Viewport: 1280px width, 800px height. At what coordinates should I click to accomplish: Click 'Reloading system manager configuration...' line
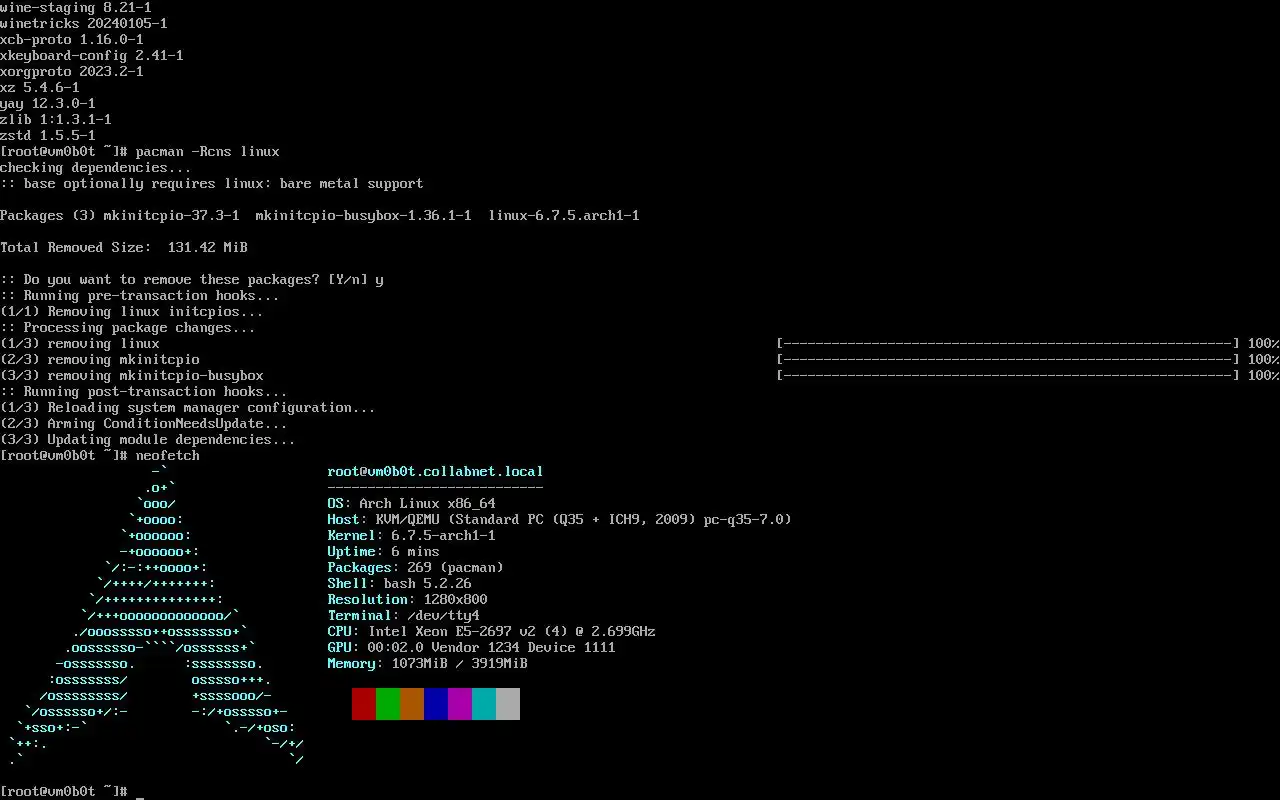(188, 408)
